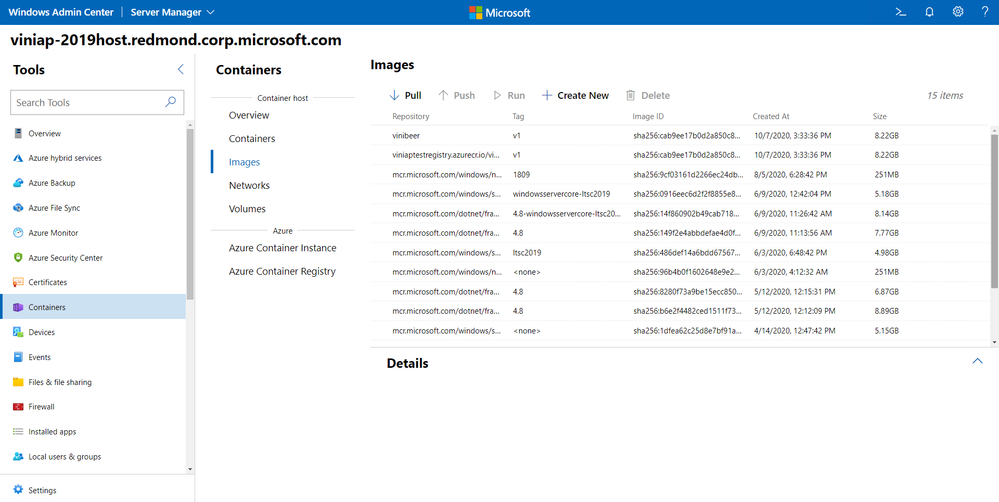Open the Firewall tool label
The width and height of the screenshot is (999, 502).
(x=41, y=406)
